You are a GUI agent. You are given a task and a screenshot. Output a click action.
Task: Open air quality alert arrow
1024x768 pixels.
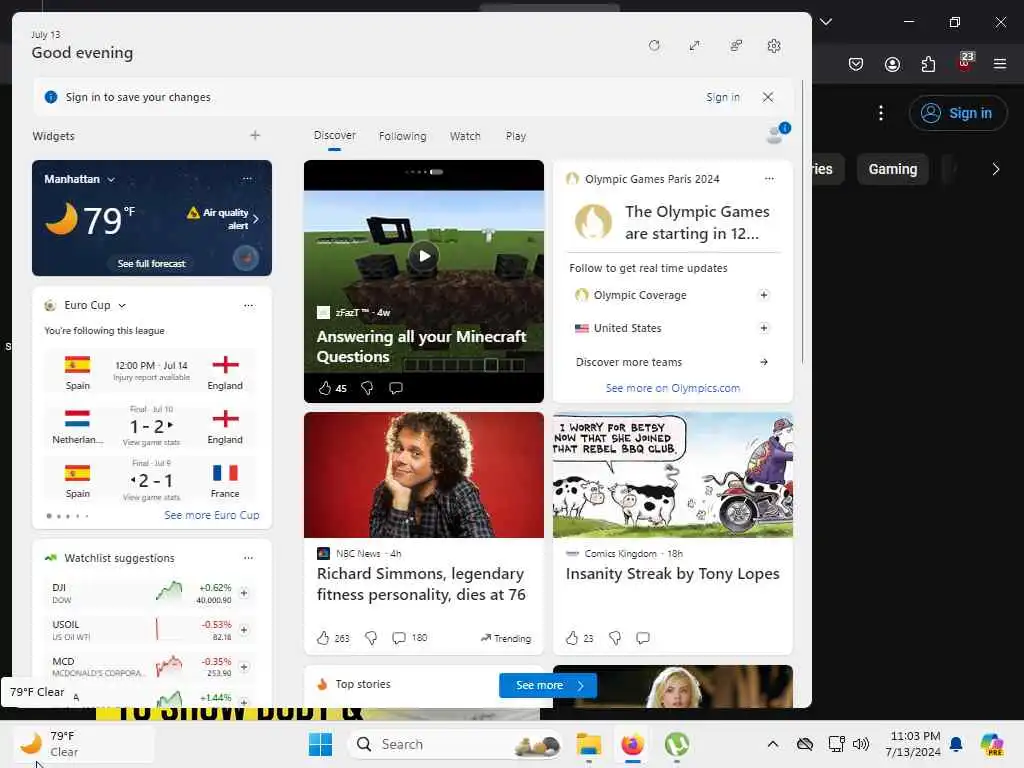click(x=255, y=219)
